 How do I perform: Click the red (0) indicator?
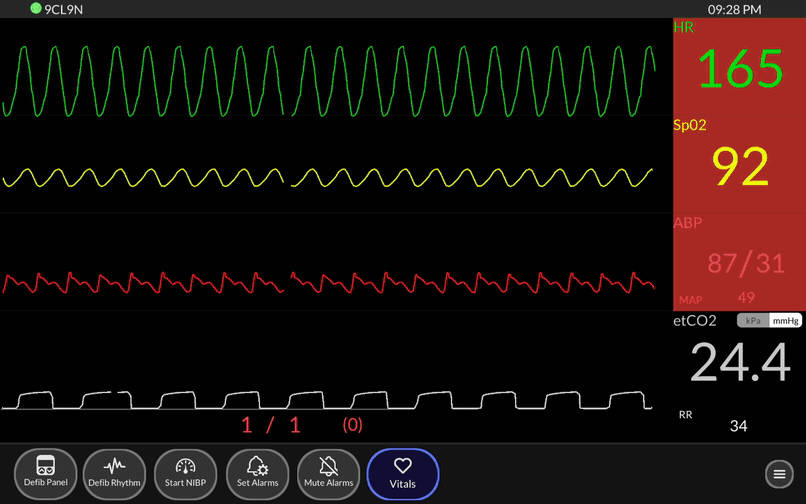pos(353,425)
